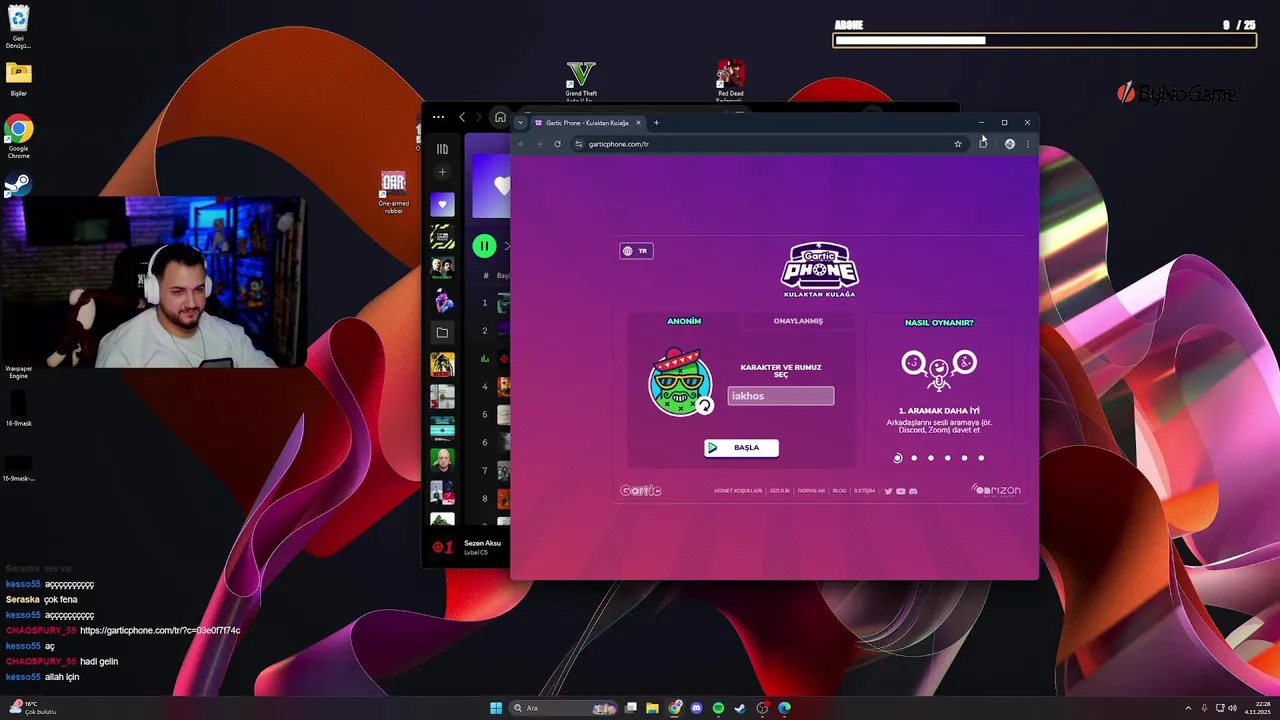
Task: Open the Steam desktop shortcut
Action: 18,185
